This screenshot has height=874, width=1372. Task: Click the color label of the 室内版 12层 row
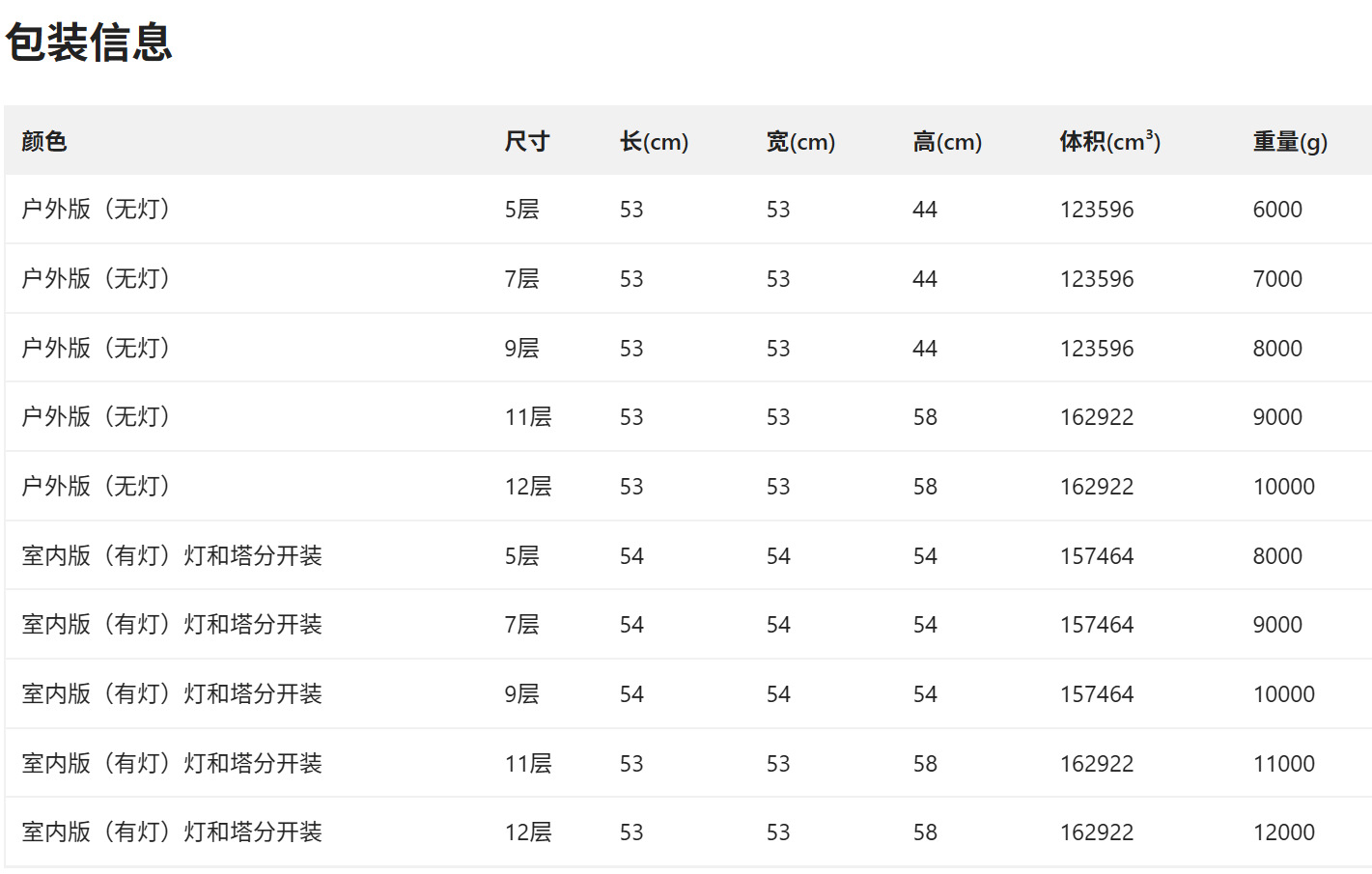point(172,832)
